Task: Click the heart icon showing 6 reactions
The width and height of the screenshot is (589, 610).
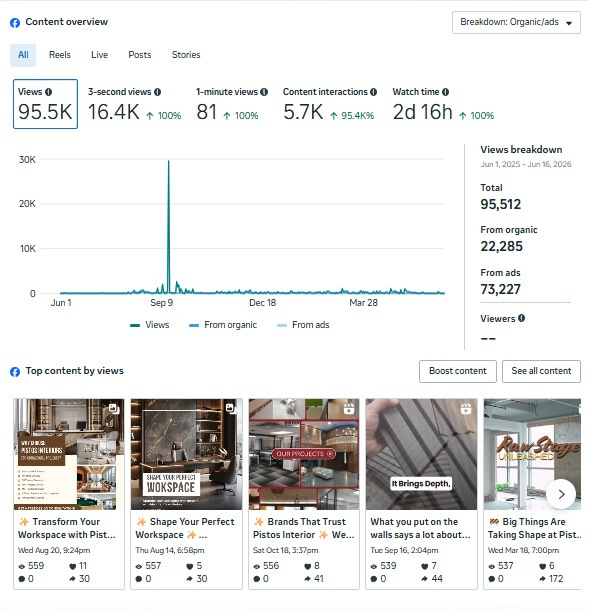Action: (543, 566)
